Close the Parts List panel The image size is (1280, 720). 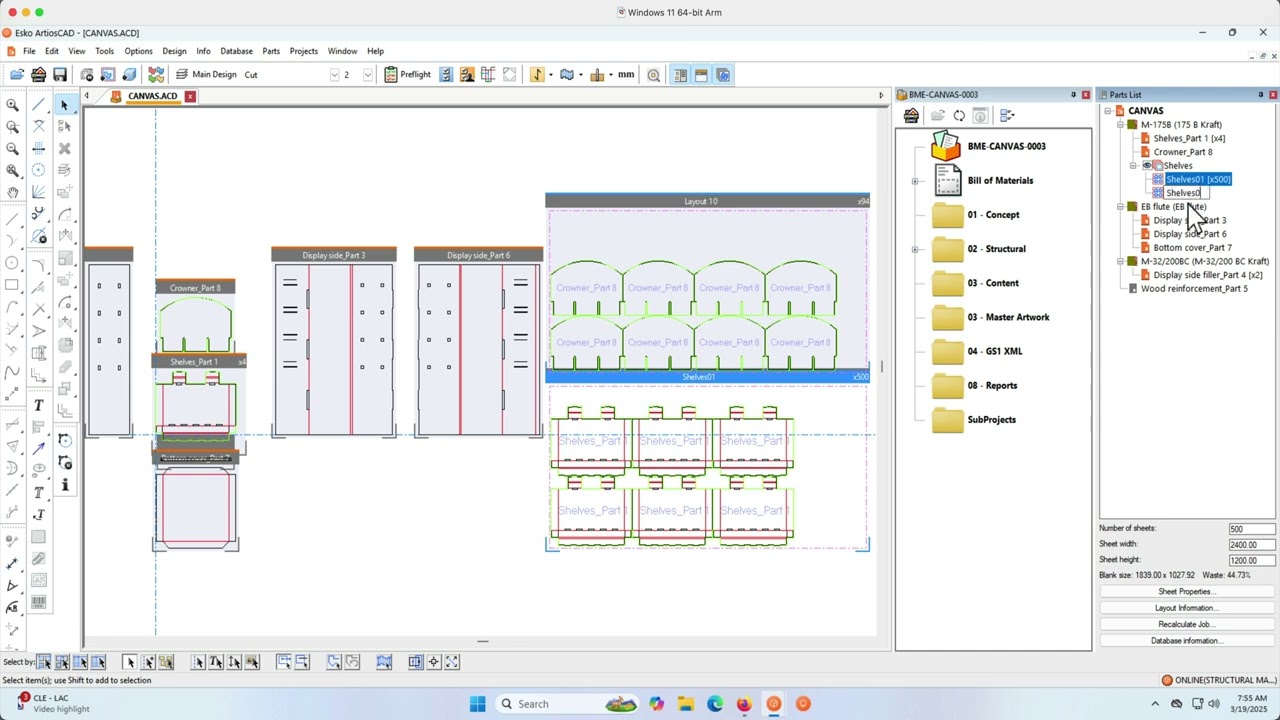coord(1272,95)
